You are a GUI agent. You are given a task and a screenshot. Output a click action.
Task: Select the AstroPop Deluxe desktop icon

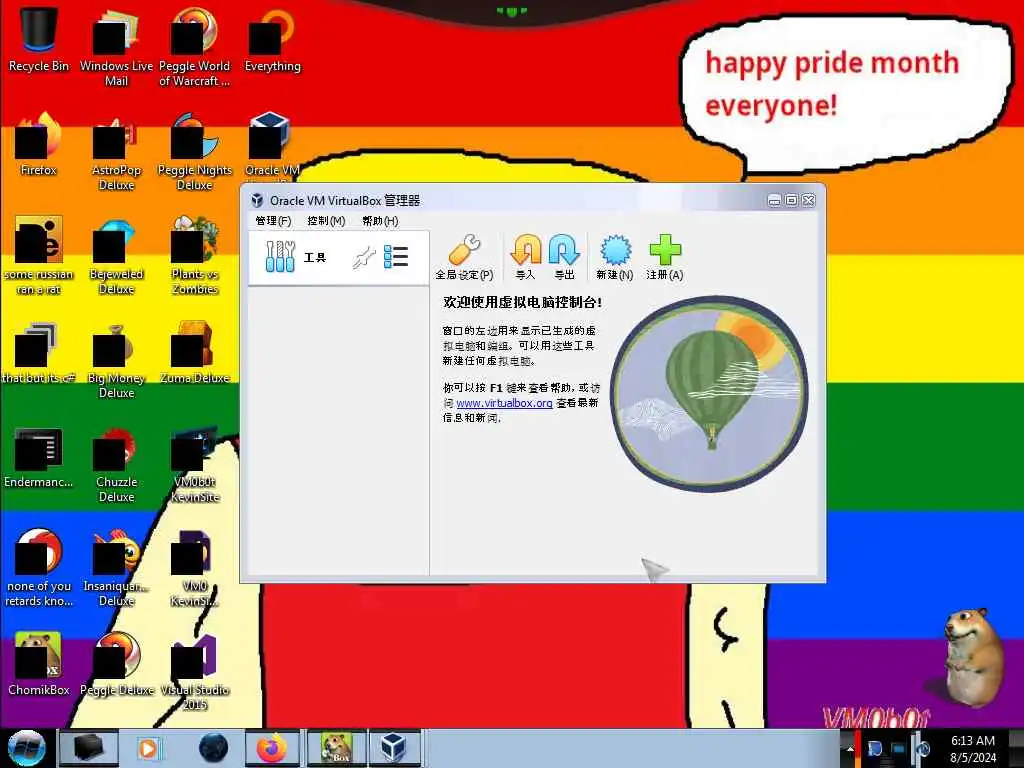click(116, 152)
